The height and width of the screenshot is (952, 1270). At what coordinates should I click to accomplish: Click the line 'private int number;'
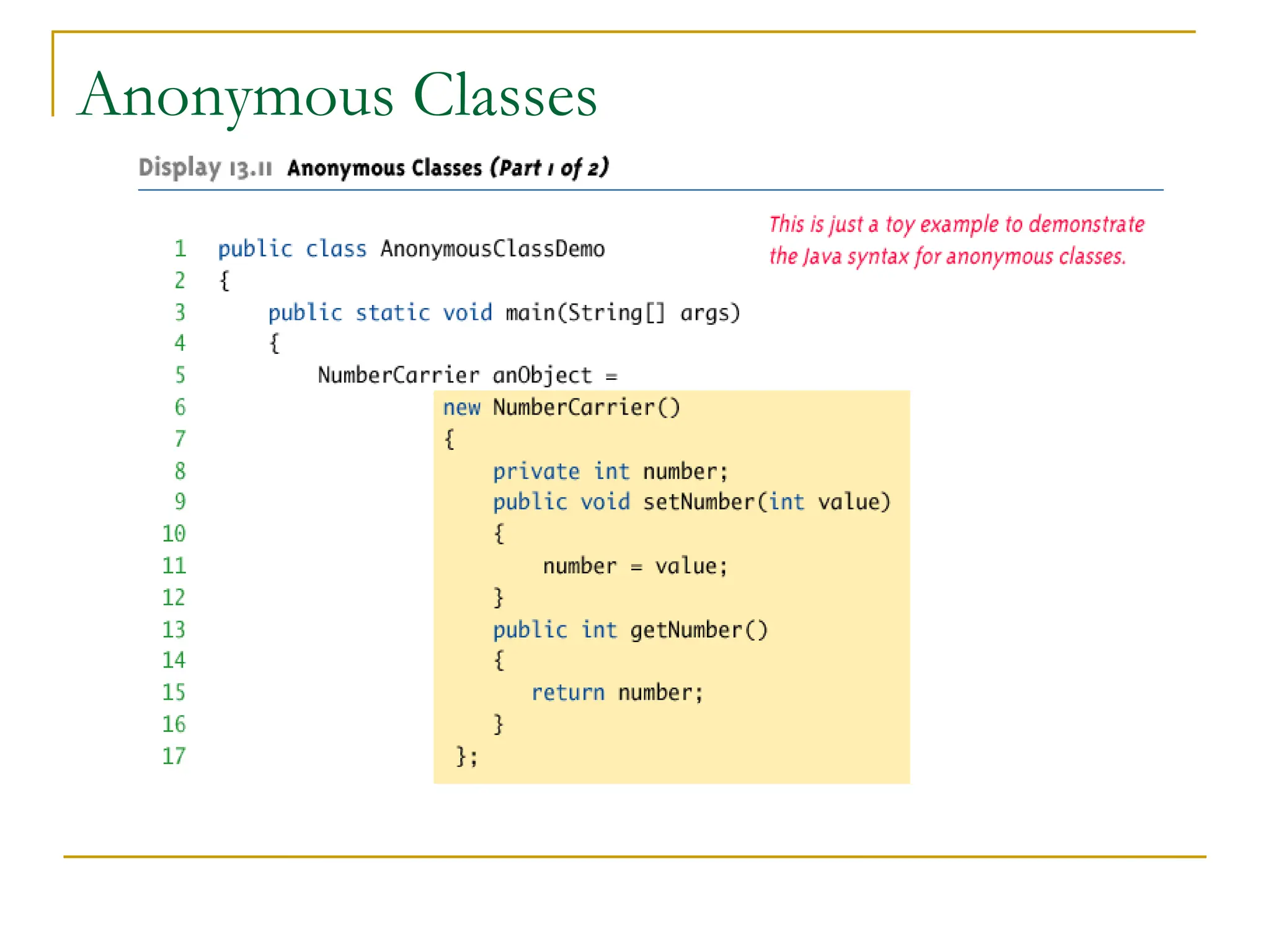611,472
